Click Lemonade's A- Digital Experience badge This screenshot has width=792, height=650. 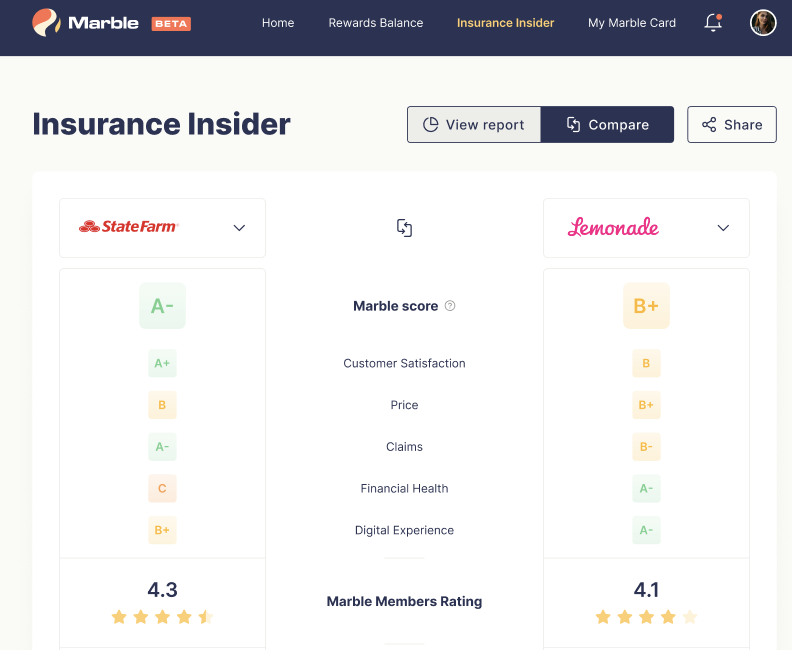click(x=646, y=530)
